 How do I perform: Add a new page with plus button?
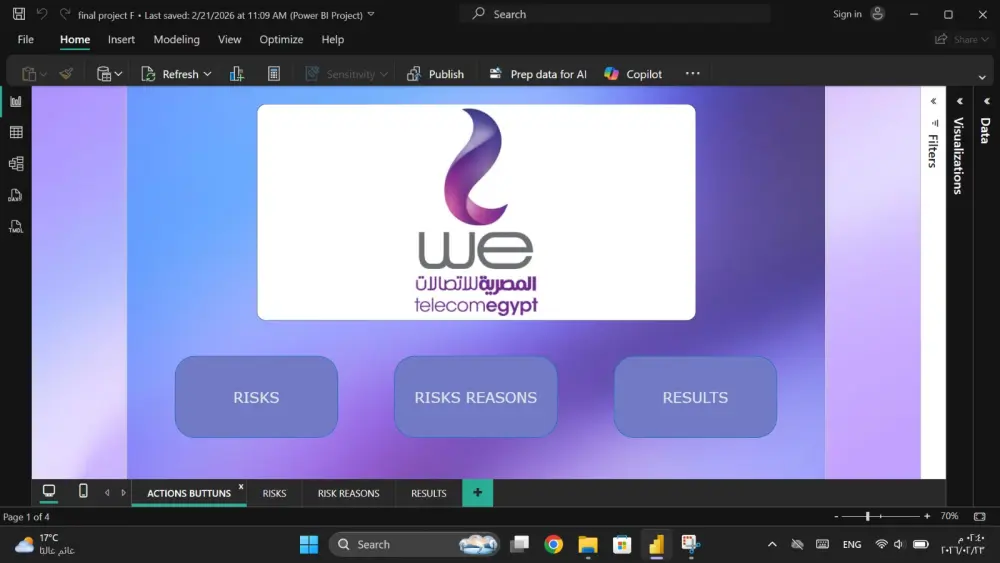(478, 493)
